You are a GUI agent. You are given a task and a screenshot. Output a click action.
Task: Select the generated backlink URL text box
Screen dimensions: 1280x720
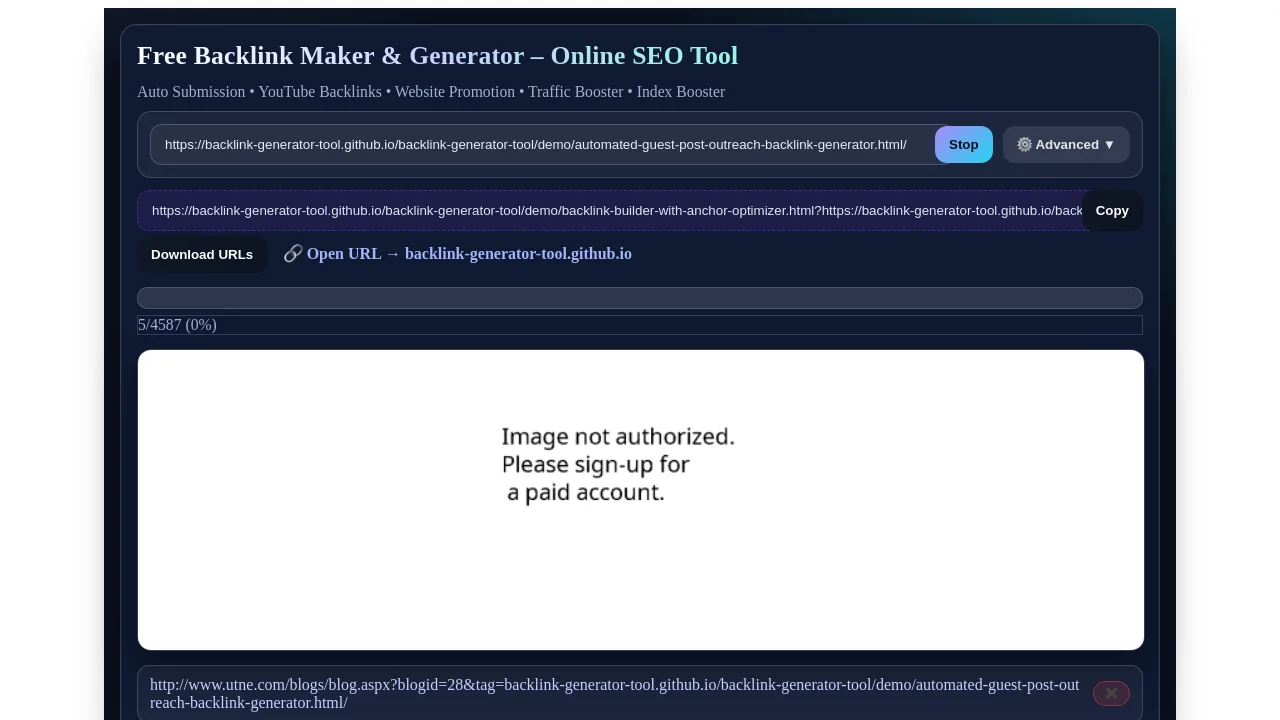pos(615,210)
